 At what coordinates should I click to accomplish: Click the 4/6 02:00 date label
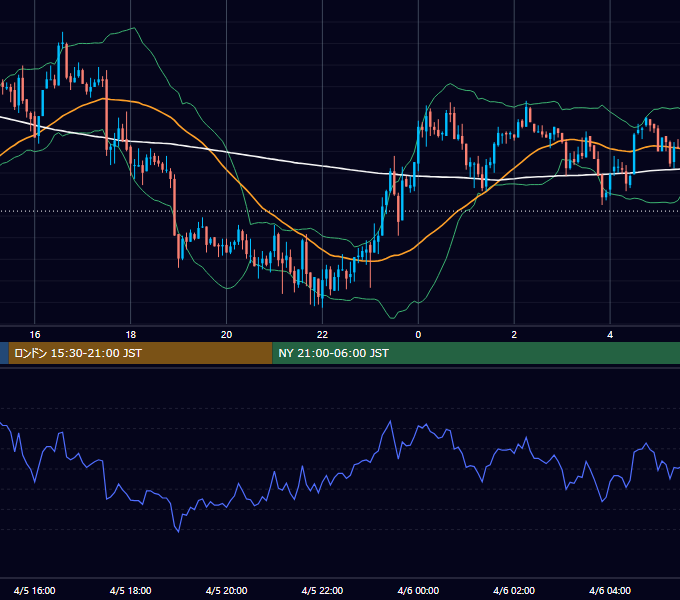(514, 590)
